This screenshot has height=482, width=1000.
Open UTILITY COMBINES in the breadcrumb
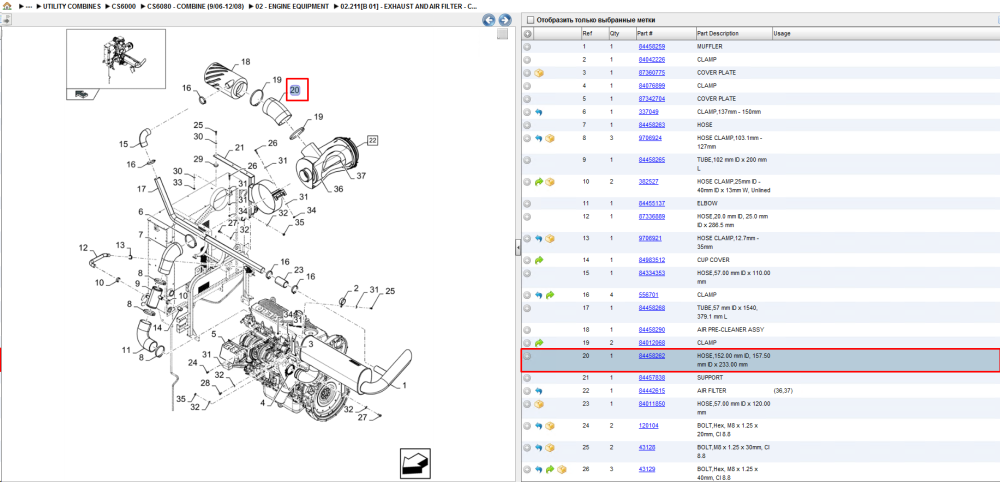click(x=71, y=6)
